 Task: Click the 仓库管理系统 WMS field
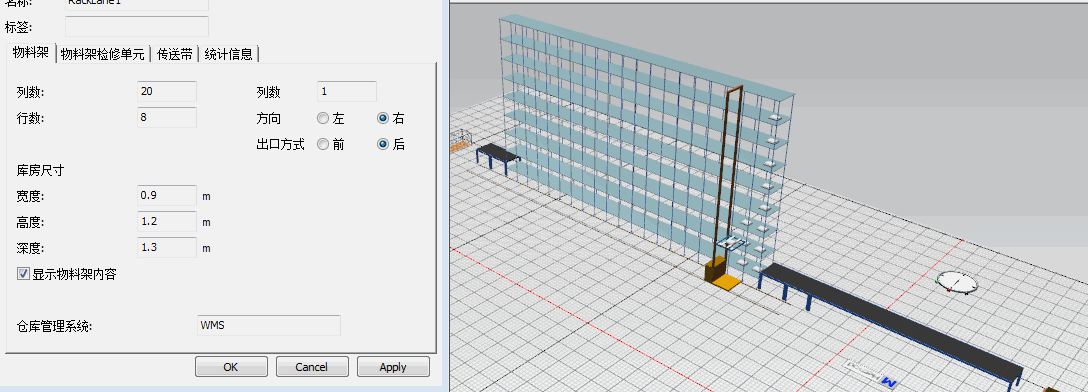(x=269, y=325)
